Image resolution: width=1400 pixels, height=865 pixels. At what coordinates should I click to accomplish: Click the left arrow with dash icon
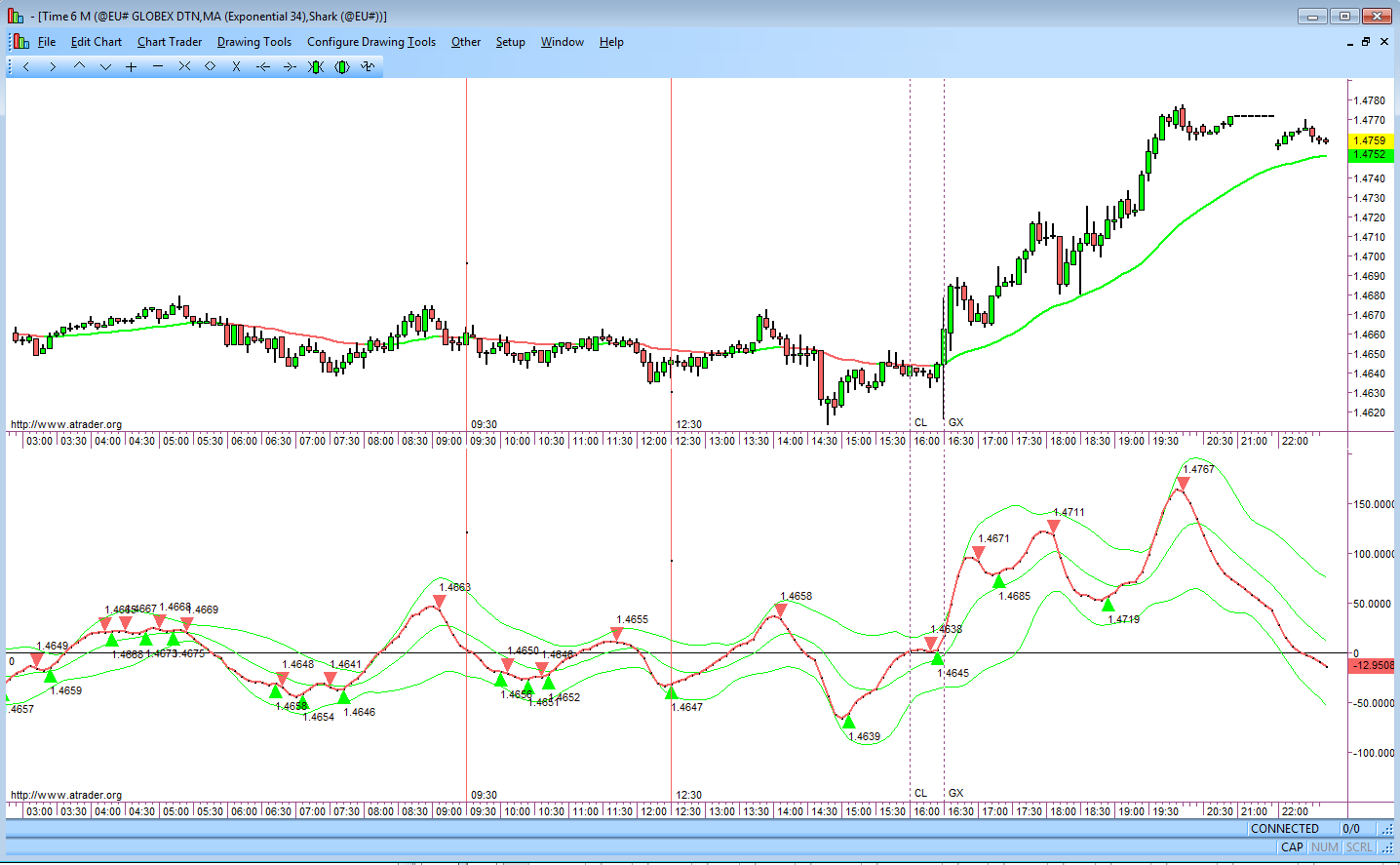pyautogui.click(x=262, y=66)
